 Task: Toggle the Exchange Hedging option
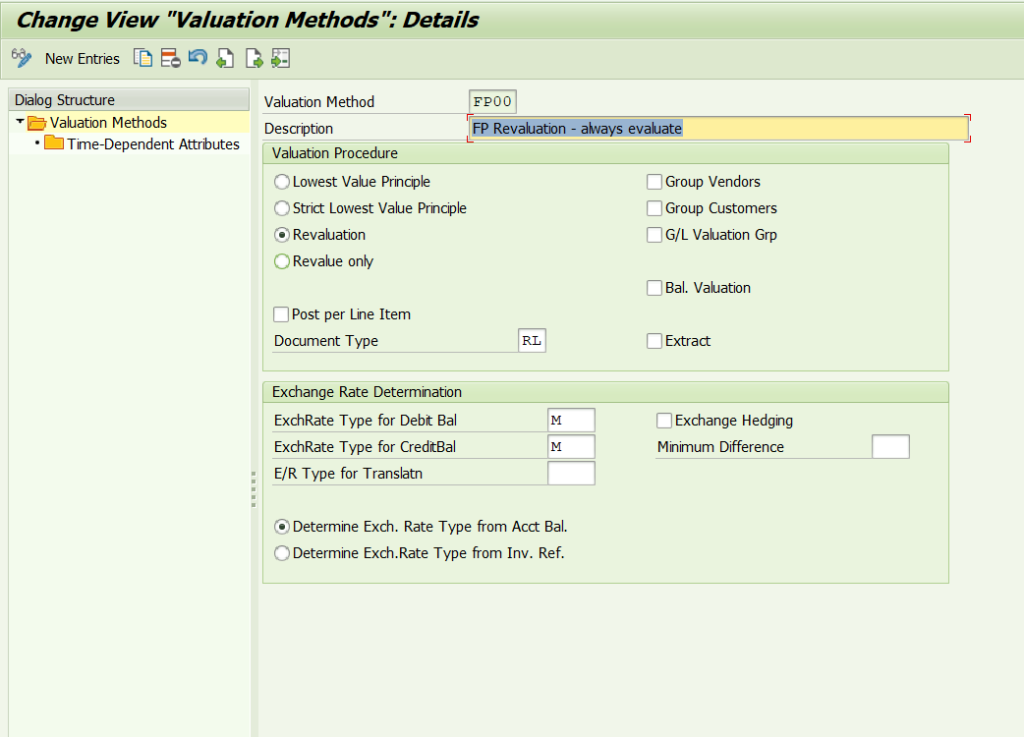[x=663, y=420]
